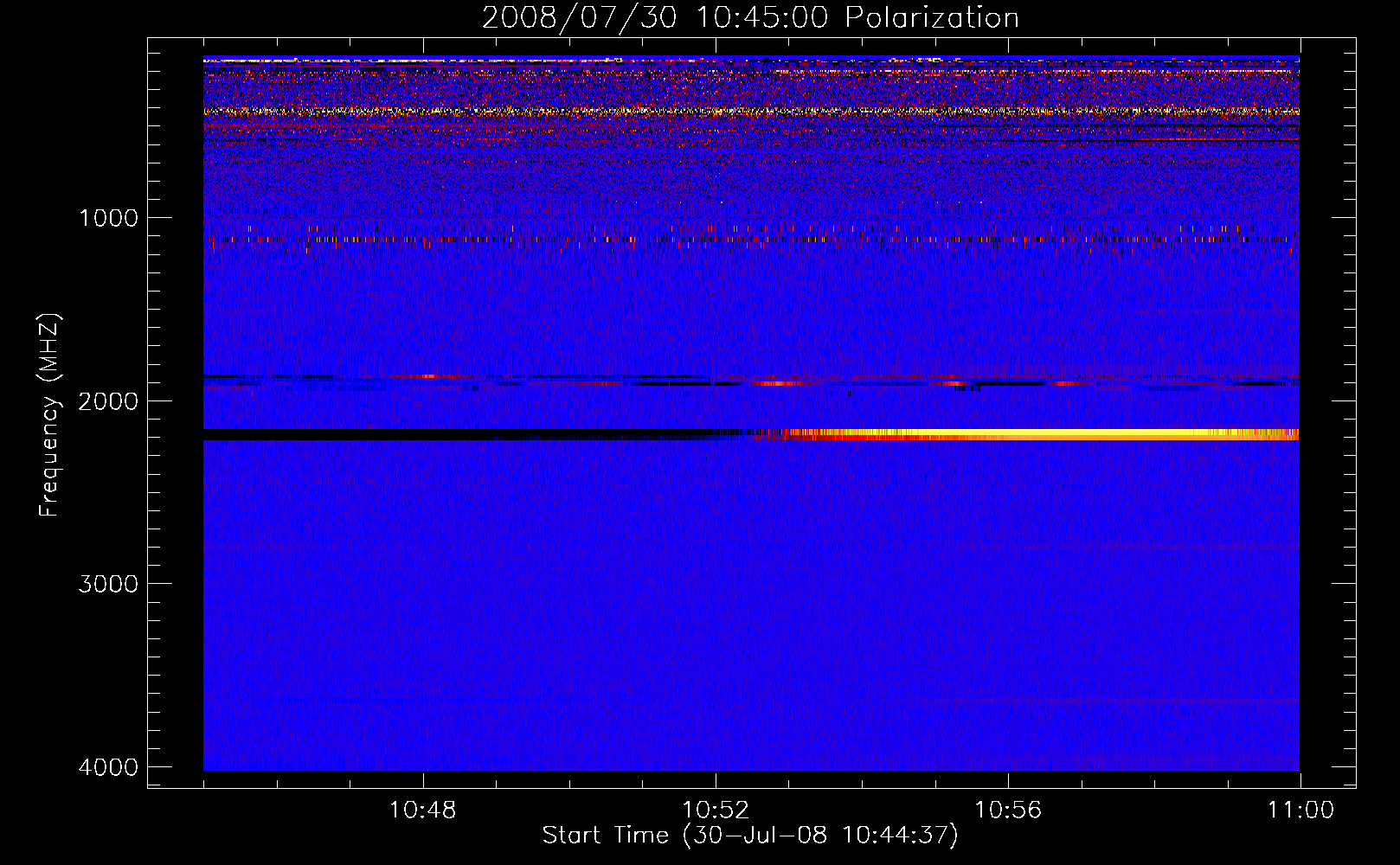The image size is (1400, 865).
Task: Click the 1000 frequency tick label
Action: coord(108,218)
